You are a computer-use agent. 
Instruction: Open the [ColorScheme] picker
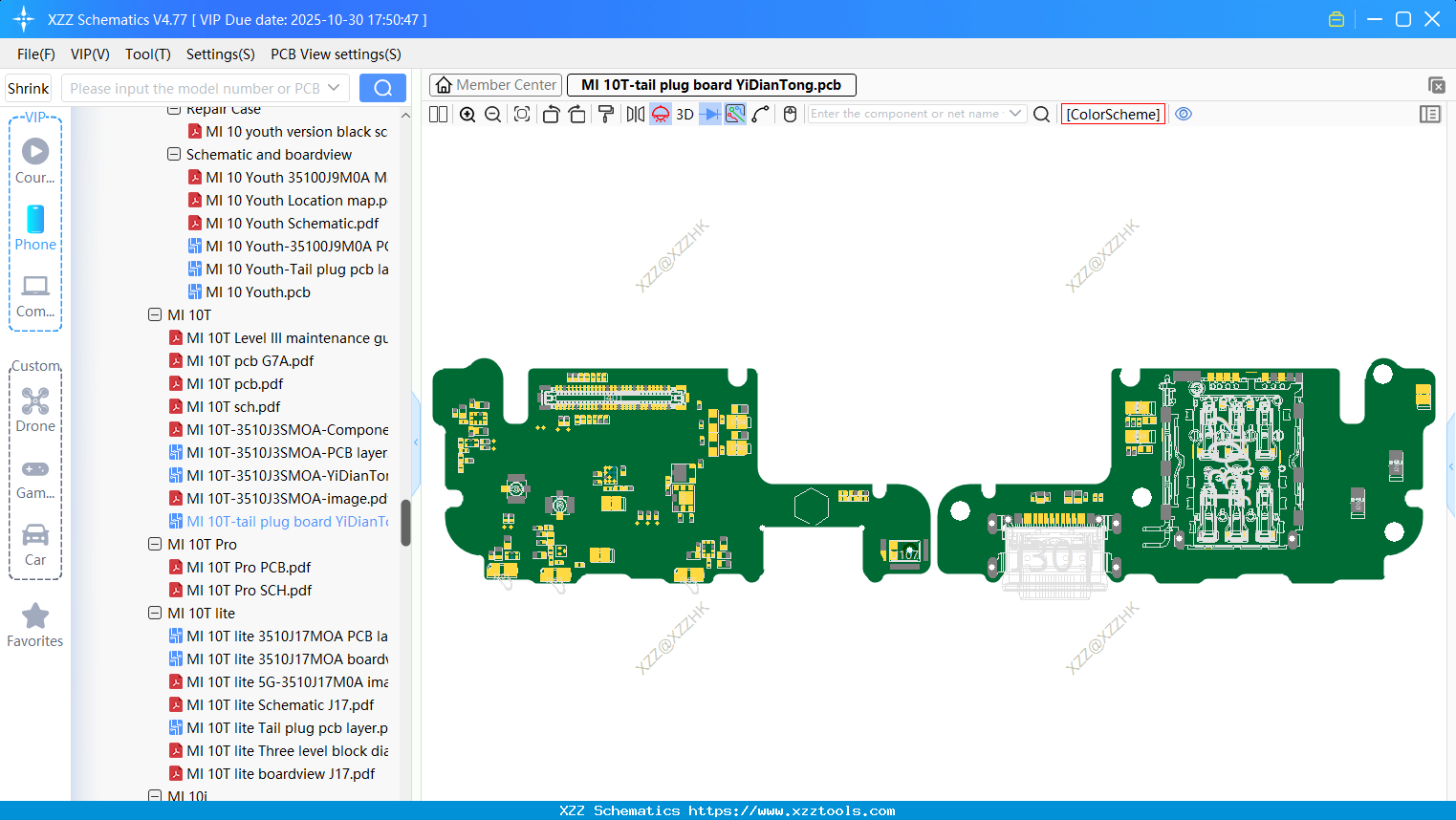(1113, 114)
